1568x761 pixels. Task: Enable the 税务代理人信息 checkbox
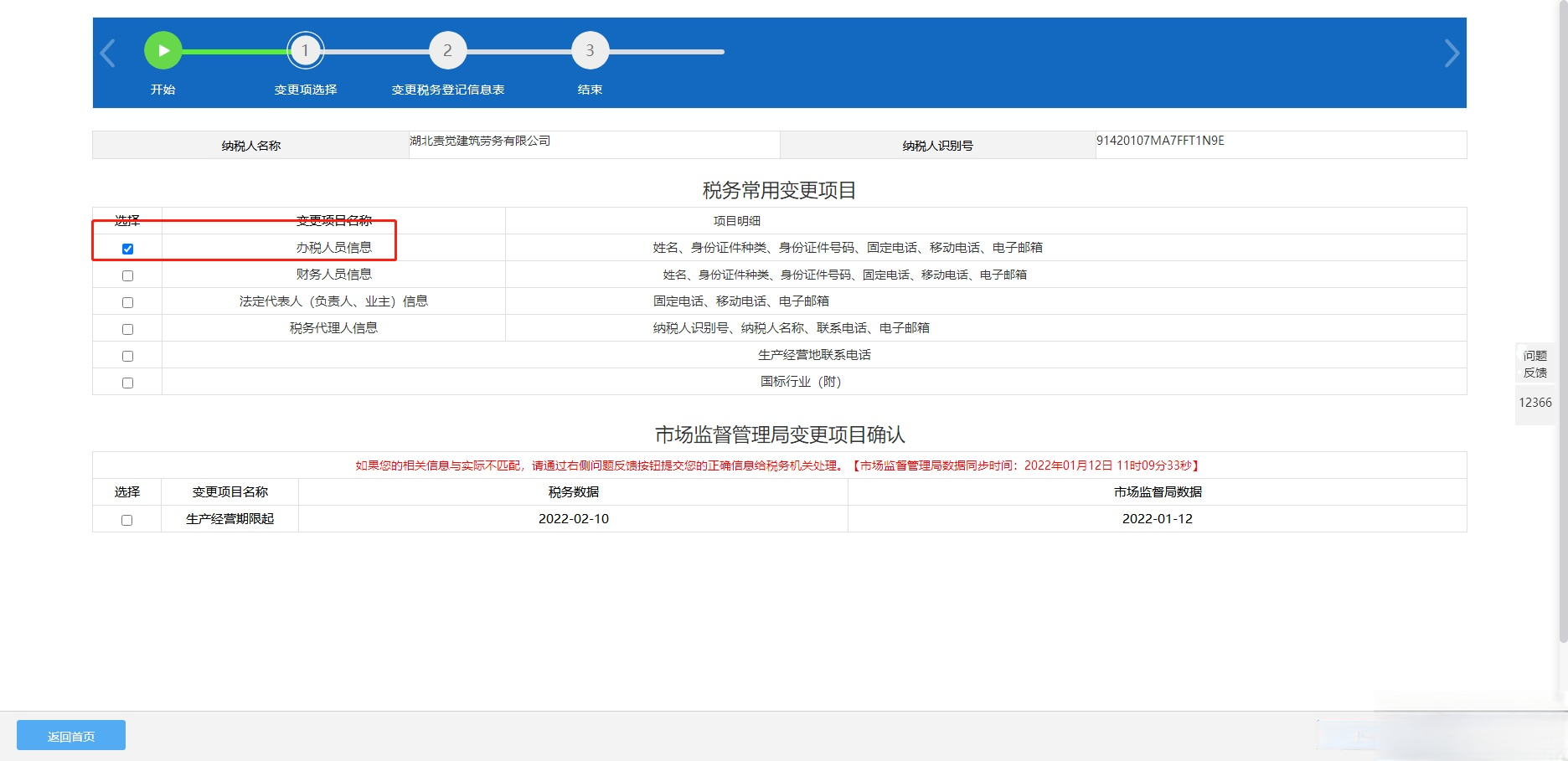coord(127,329)
